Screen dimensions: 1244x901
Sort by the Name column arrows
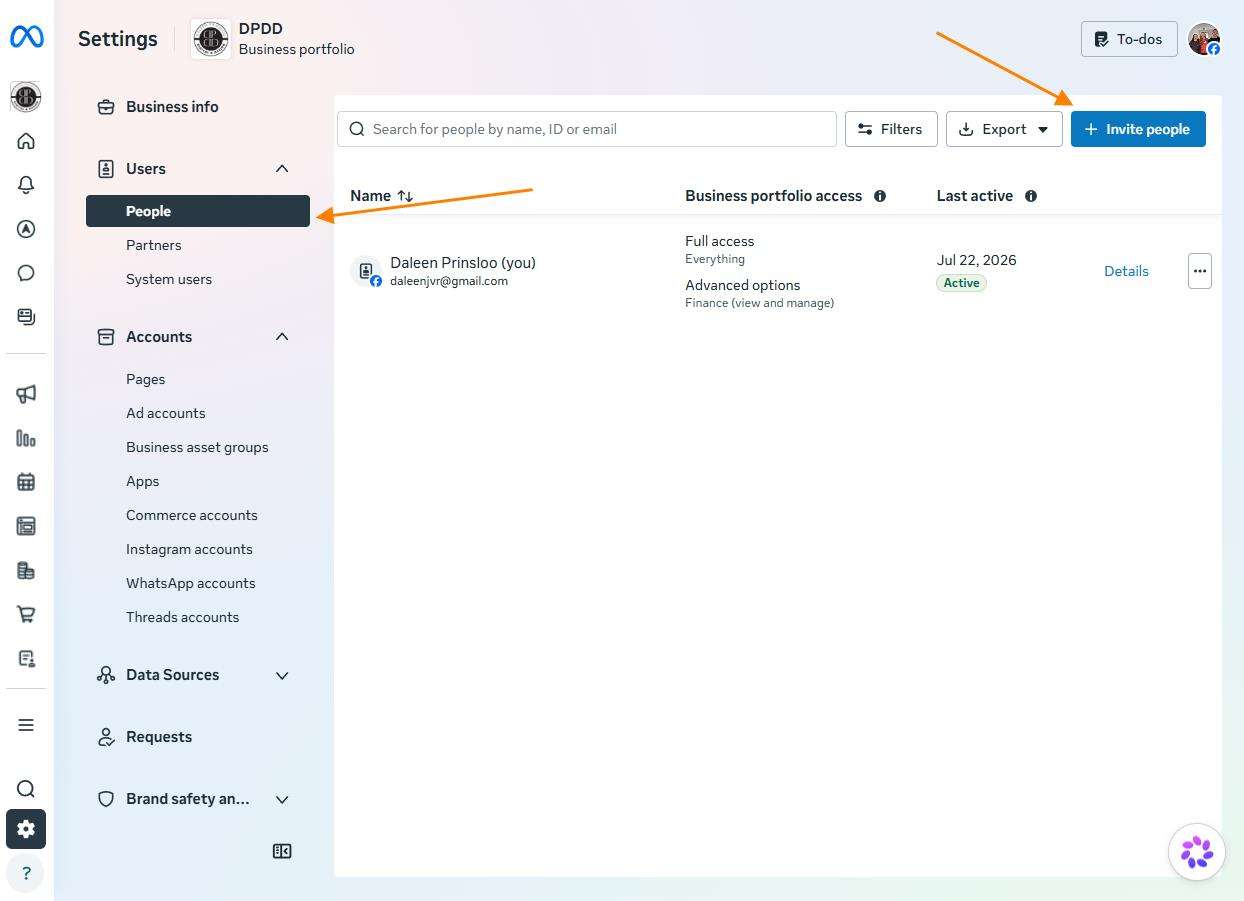(405, 196)
